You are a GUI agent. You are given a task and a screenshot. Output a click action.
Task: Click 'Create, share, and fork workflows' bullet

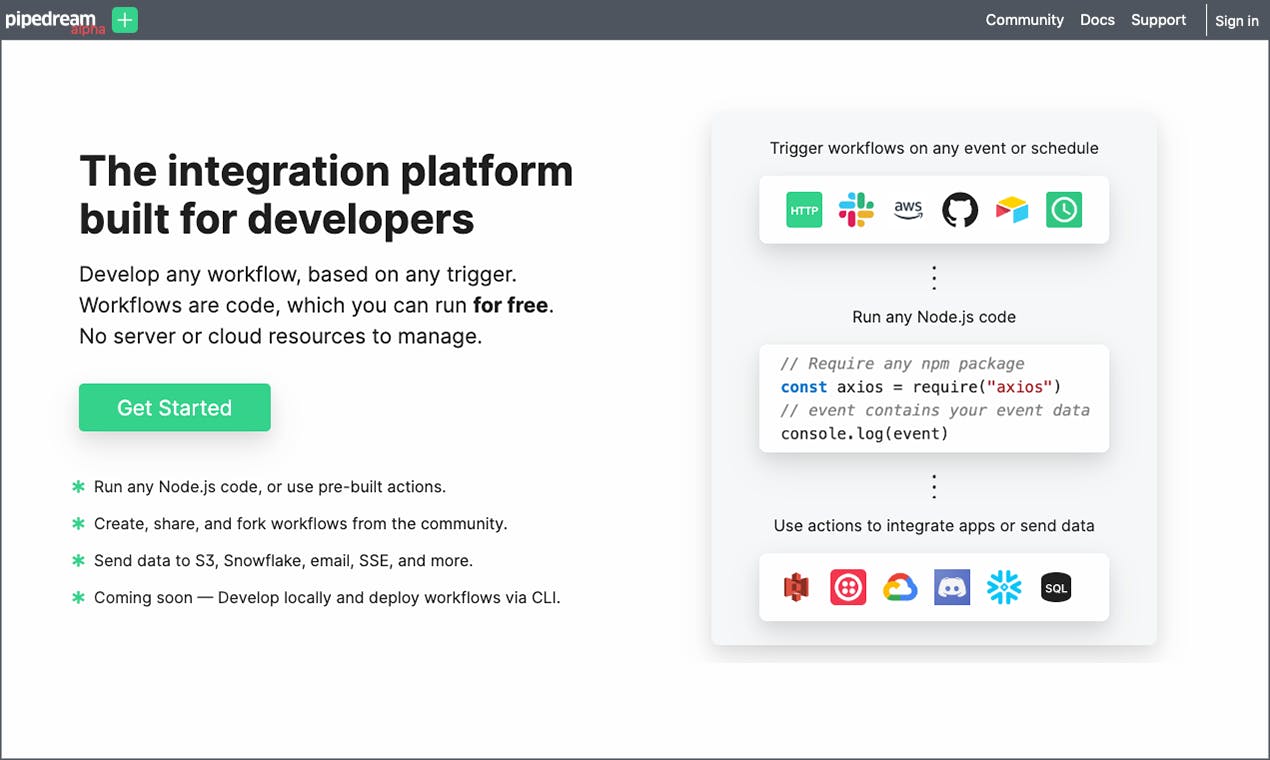click(x=301, y=524)
